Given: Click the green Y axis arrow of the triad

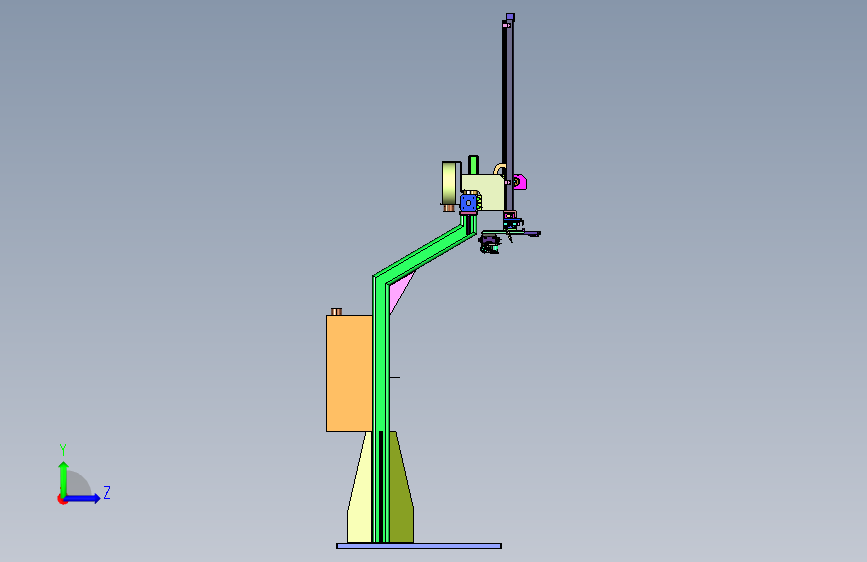Looking at the screenshot, I should tap(64, 478).
